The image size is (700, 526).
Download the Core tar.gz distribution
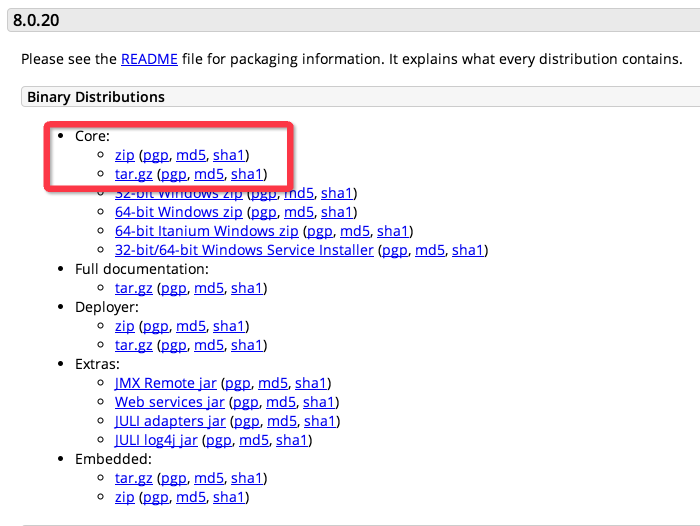(134, 174)
